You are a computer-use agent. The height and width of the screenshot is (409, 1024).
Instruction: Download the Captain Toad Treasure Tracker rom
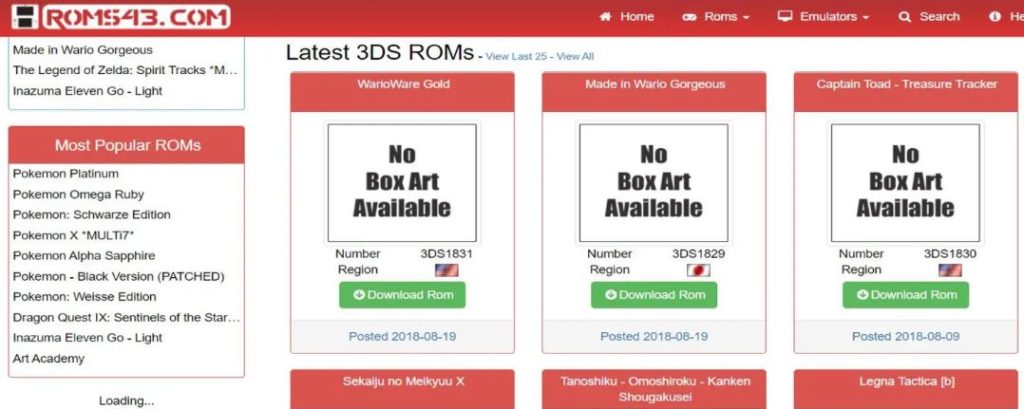point(906,295)
